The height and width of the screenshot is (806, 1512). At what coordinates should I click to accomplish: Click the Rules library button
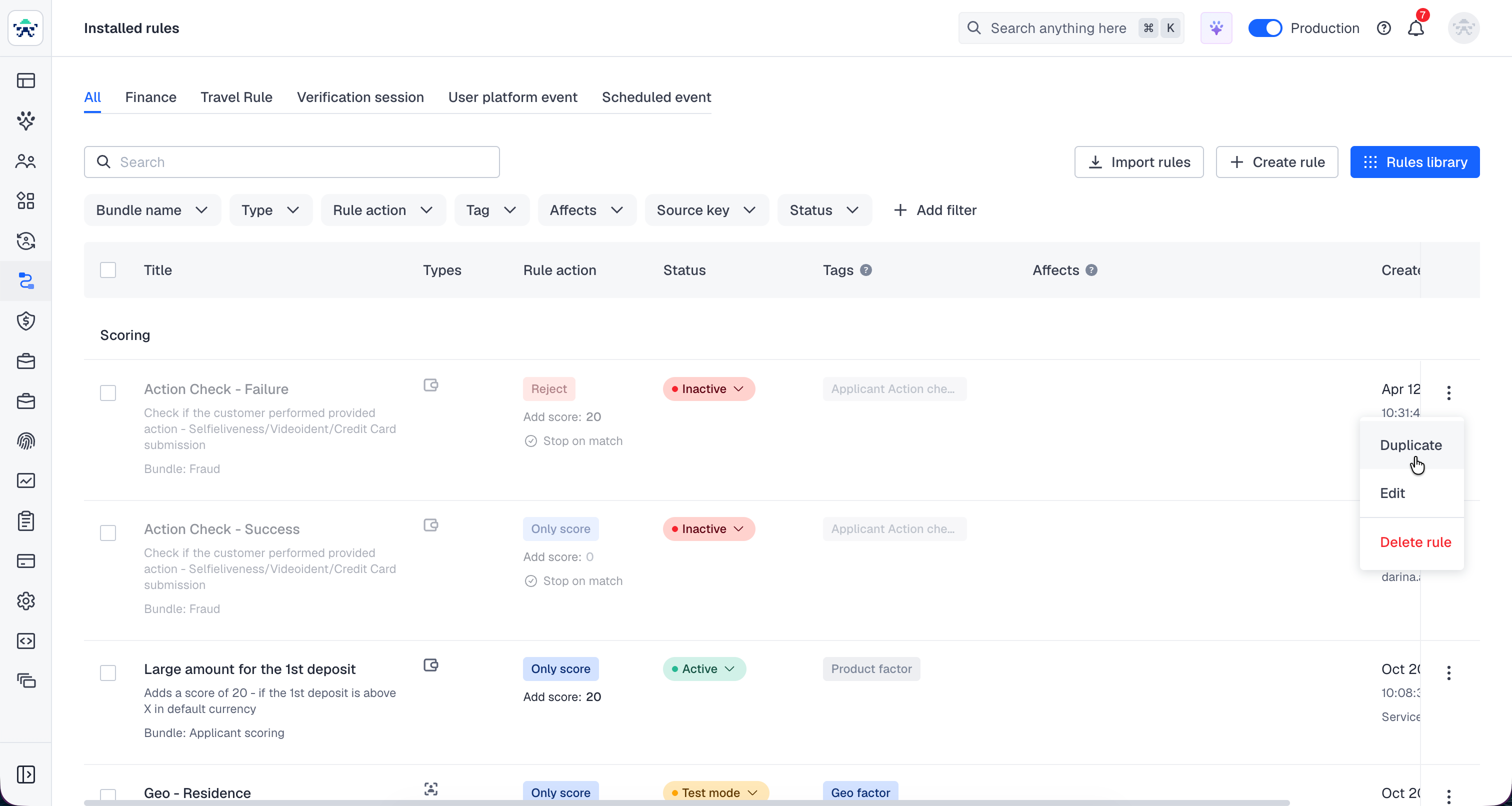(x=1414, y=162)
